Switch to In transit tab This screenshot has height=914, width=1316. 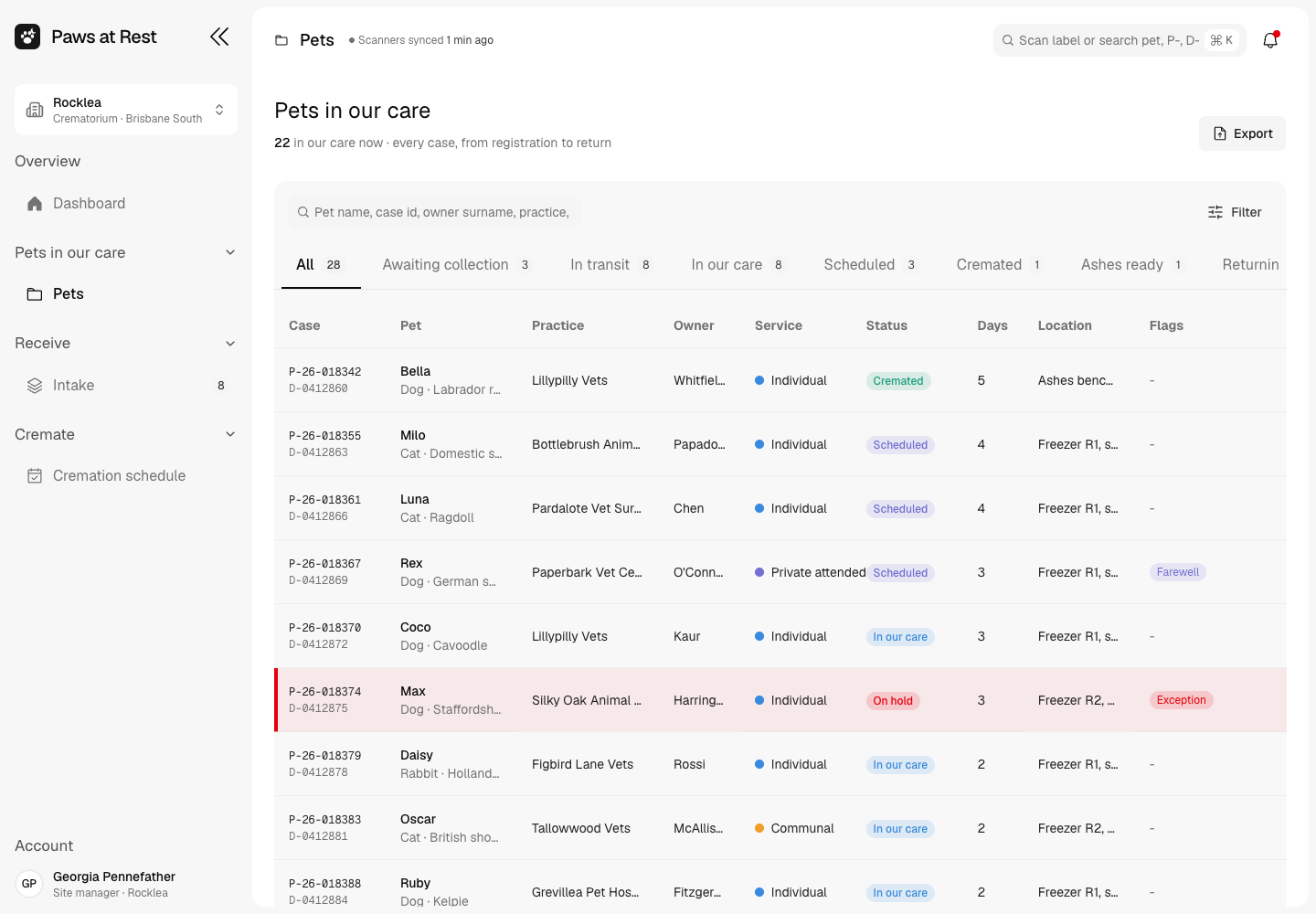[x=610, y=265]
